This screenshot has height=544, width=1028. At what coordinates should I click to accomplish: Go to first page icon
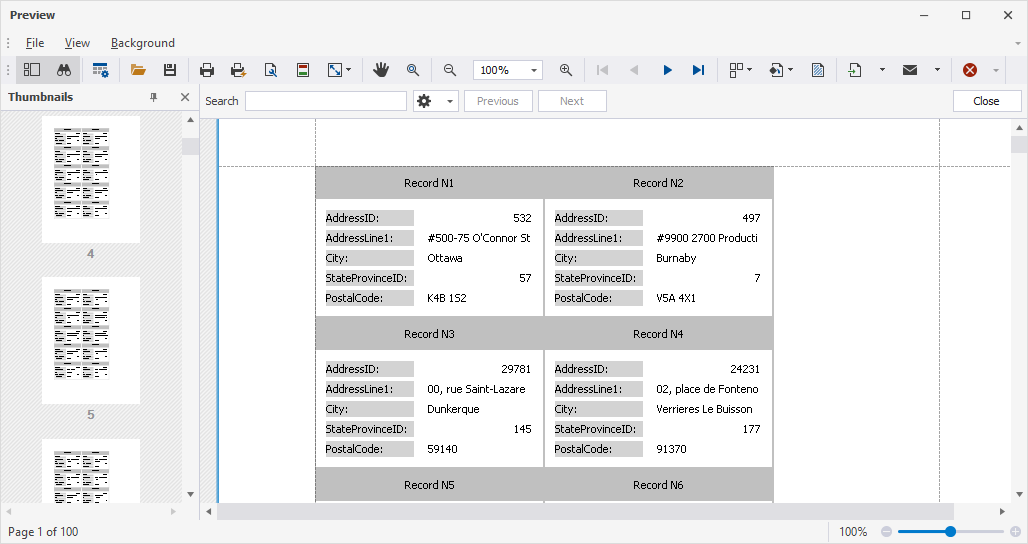click(x=603, y=69)
